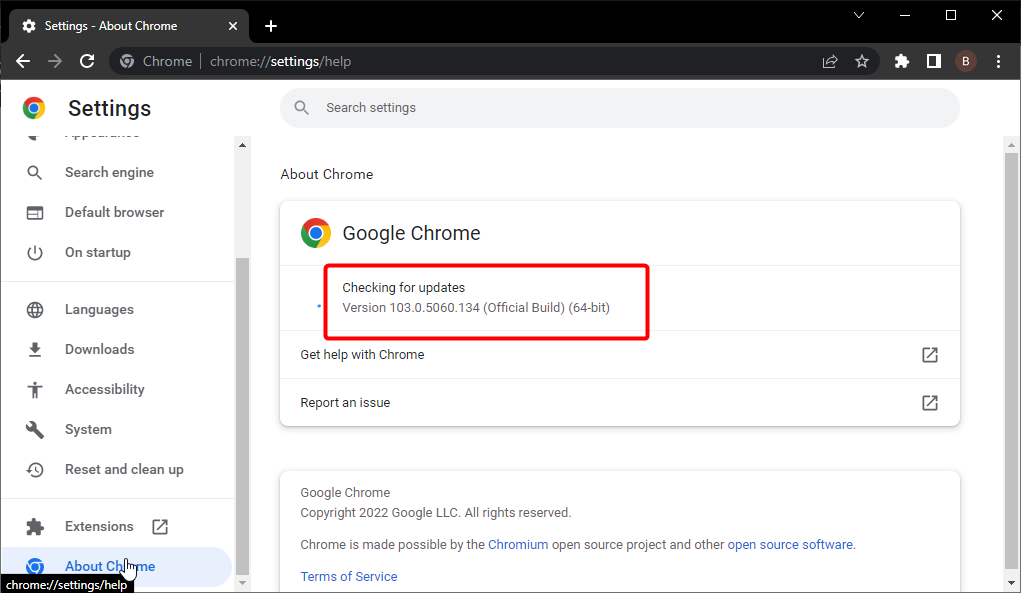This screenshot has width=1021, height=593.
Task: Click the address bar URL
Action: (x=280, y=61)
